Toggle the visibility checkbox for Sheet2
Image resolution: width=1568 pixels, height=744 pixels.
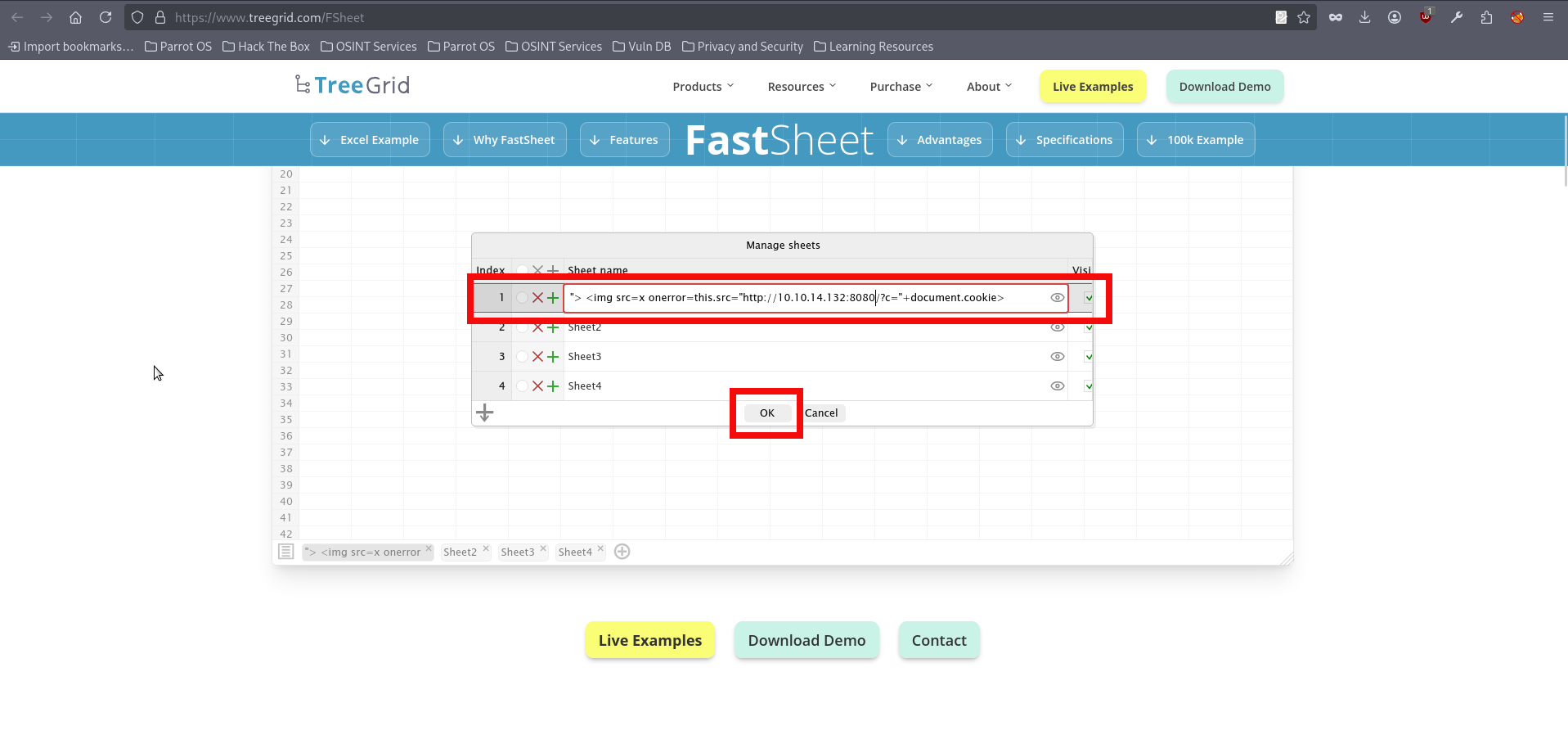1087,327
